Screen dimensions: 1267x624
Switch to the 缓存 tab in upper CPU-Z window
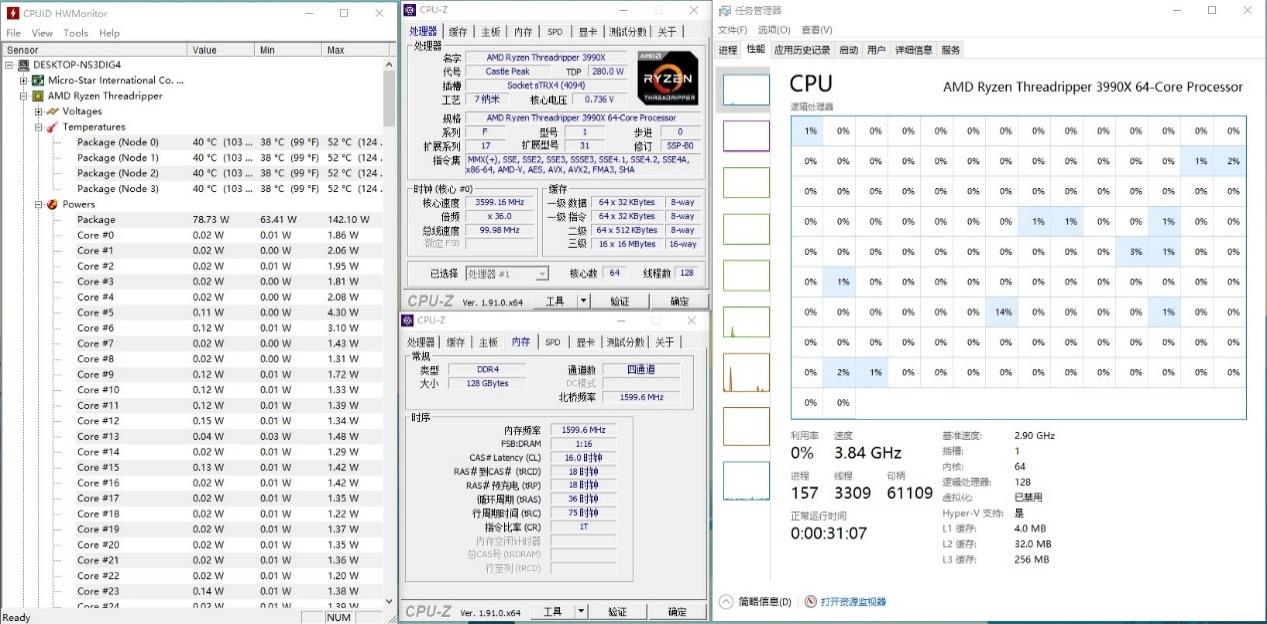[x=458, y=31]
